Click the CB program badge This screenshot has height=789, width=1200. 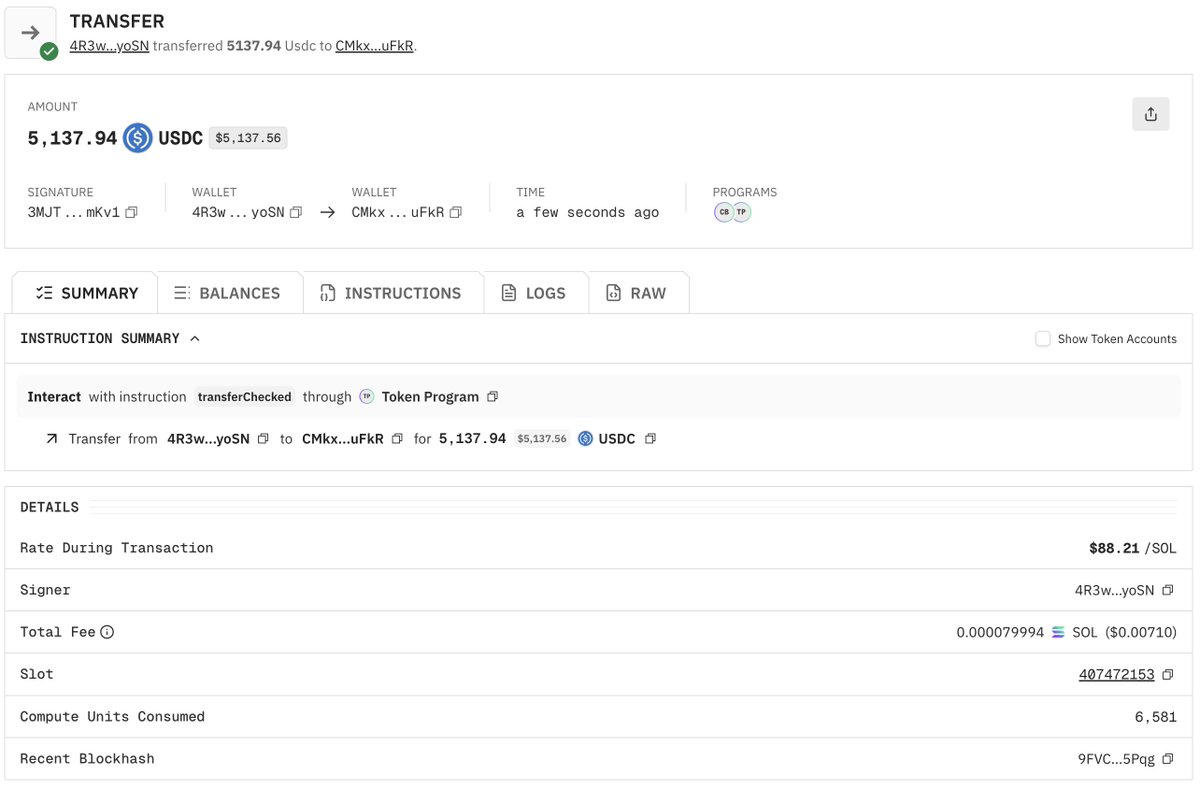[x=724, y=212]
